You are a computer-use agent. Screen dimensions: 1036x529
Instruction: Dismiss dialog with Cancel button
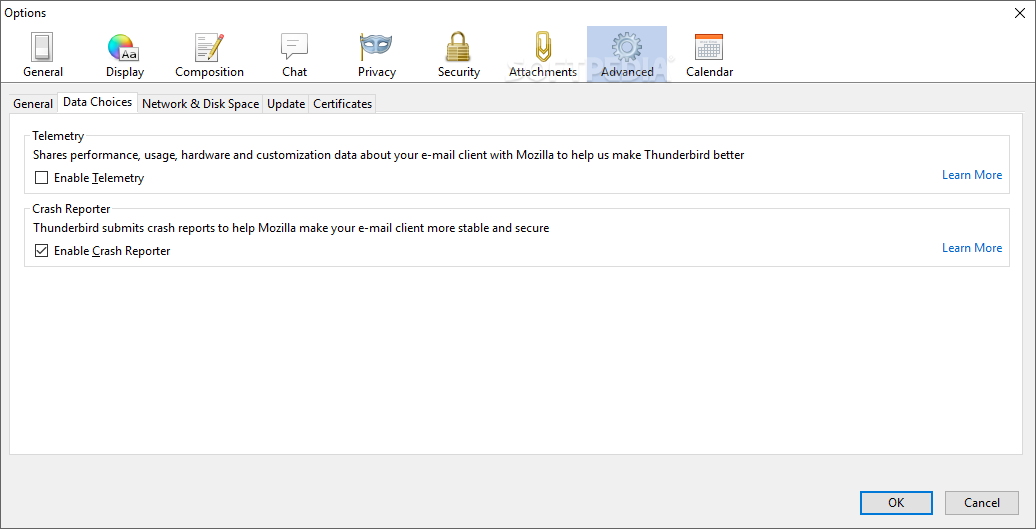tap(981, 503)
